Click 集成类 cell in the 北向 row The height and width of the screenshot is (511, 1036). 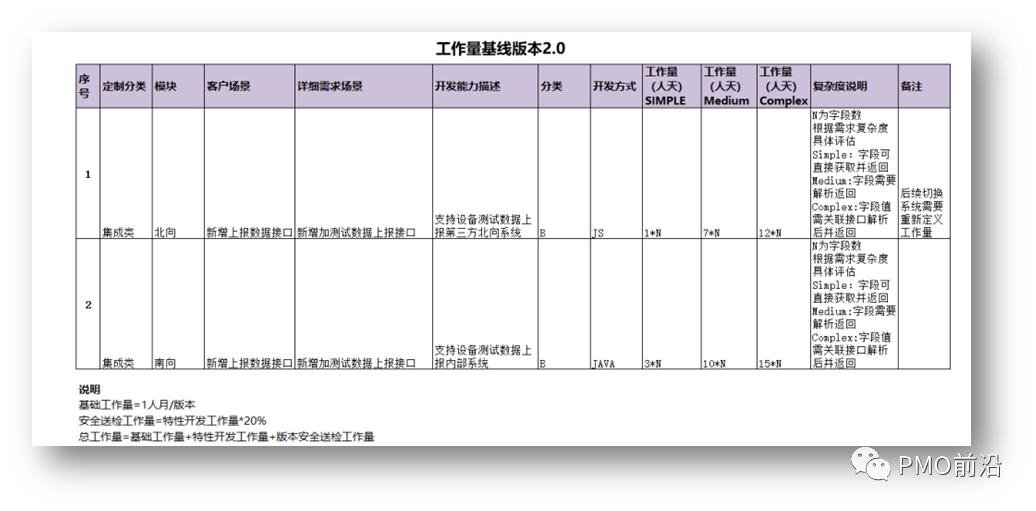click(x=126, y=174)
